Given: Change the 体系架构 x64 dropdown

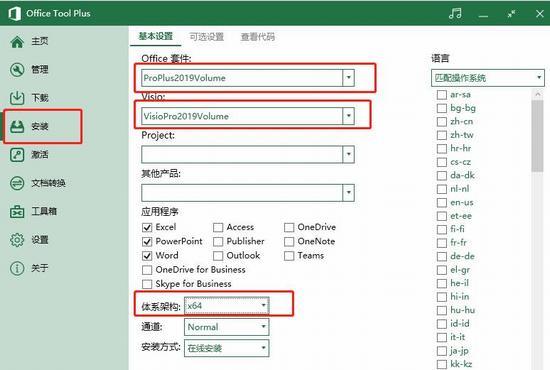Looking at the screenshot, I should point(227,306).
